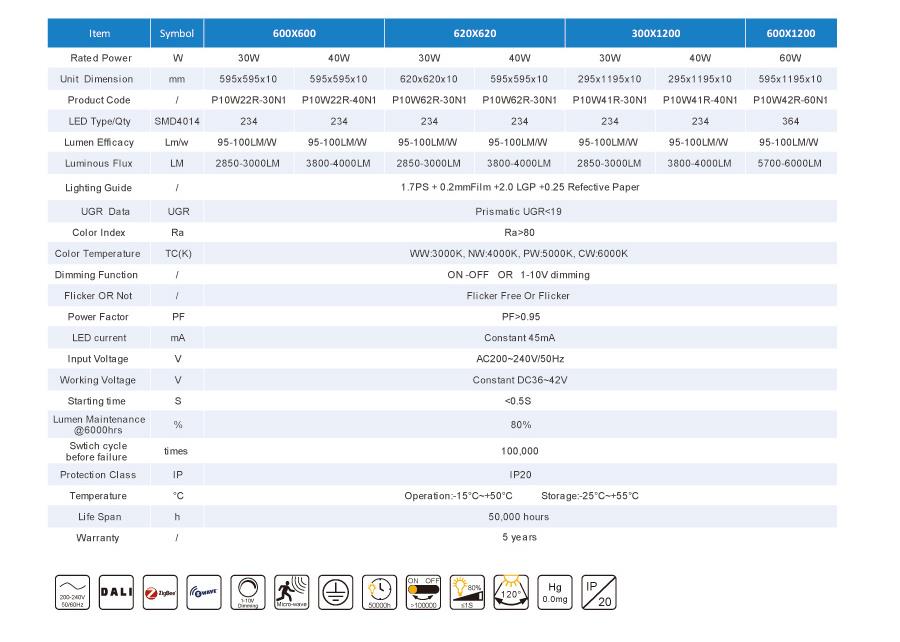Select the 620X620 size header
Viewport: 900px width, 642px height.
474,32
